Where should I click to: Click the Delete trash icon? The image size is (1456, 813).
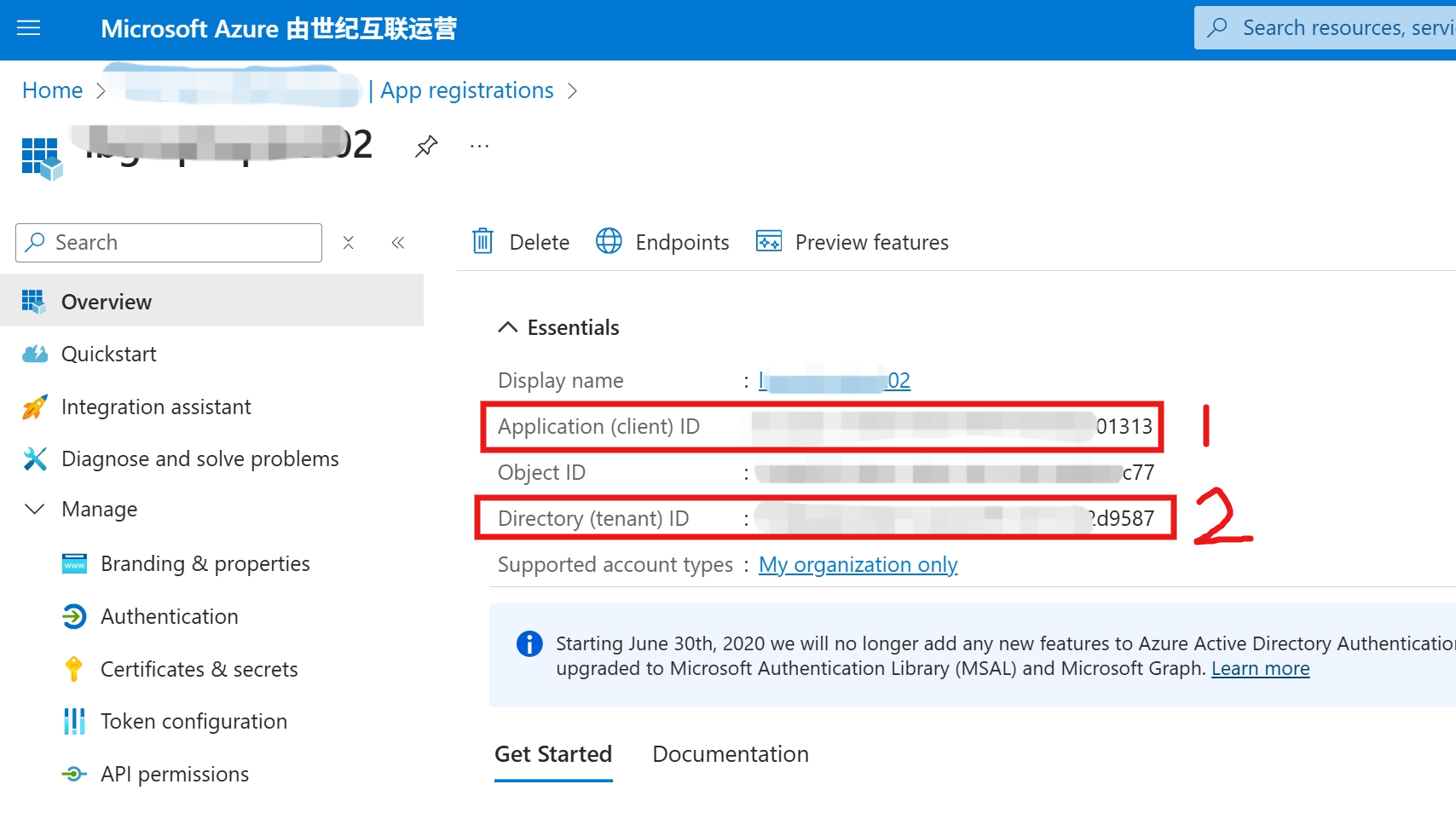pos(483,242)
